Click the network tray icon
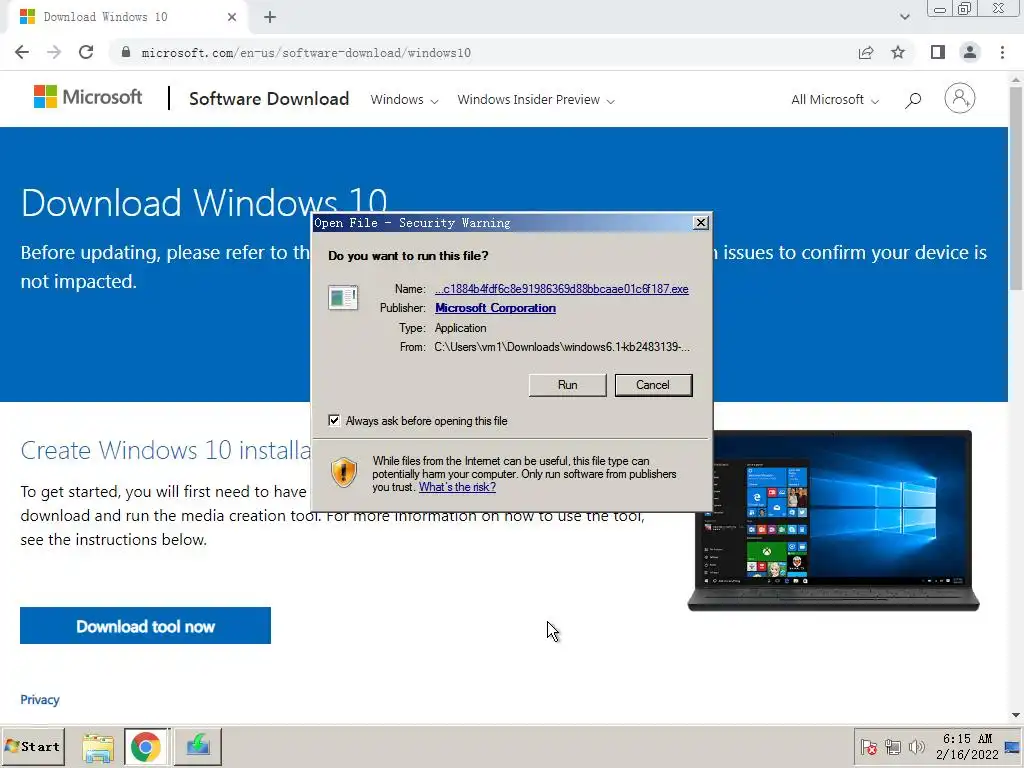Screen dimensions: 1024x768 (x=893, y=747)
